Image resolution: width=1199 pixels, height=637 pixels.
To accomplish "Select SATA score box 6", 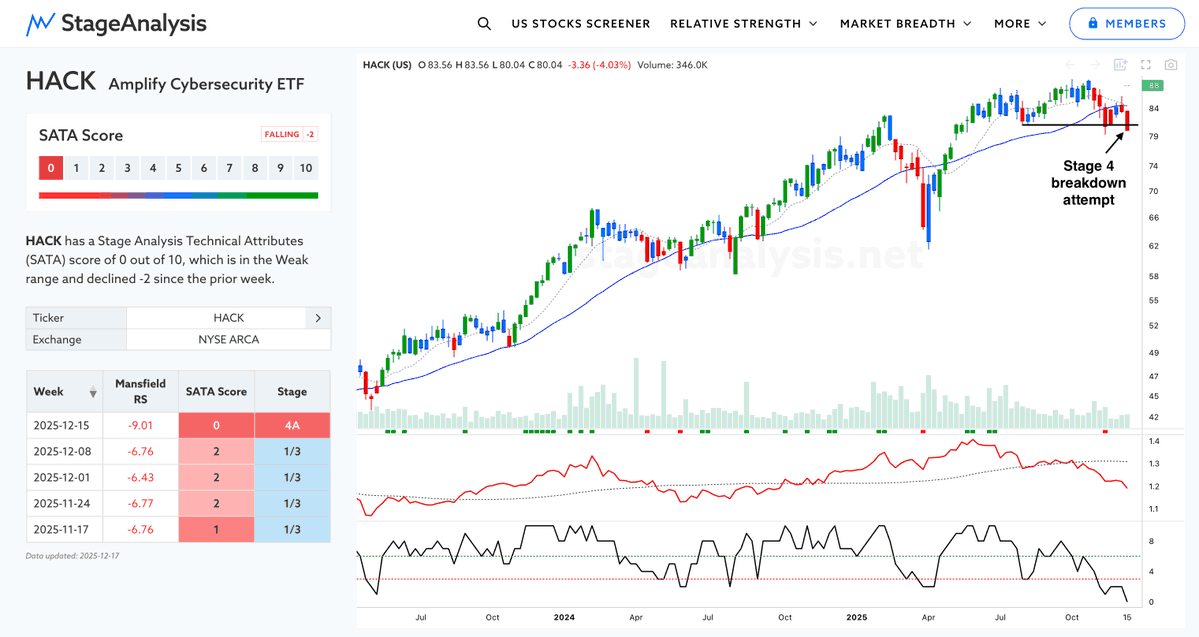I will [203, 168].
